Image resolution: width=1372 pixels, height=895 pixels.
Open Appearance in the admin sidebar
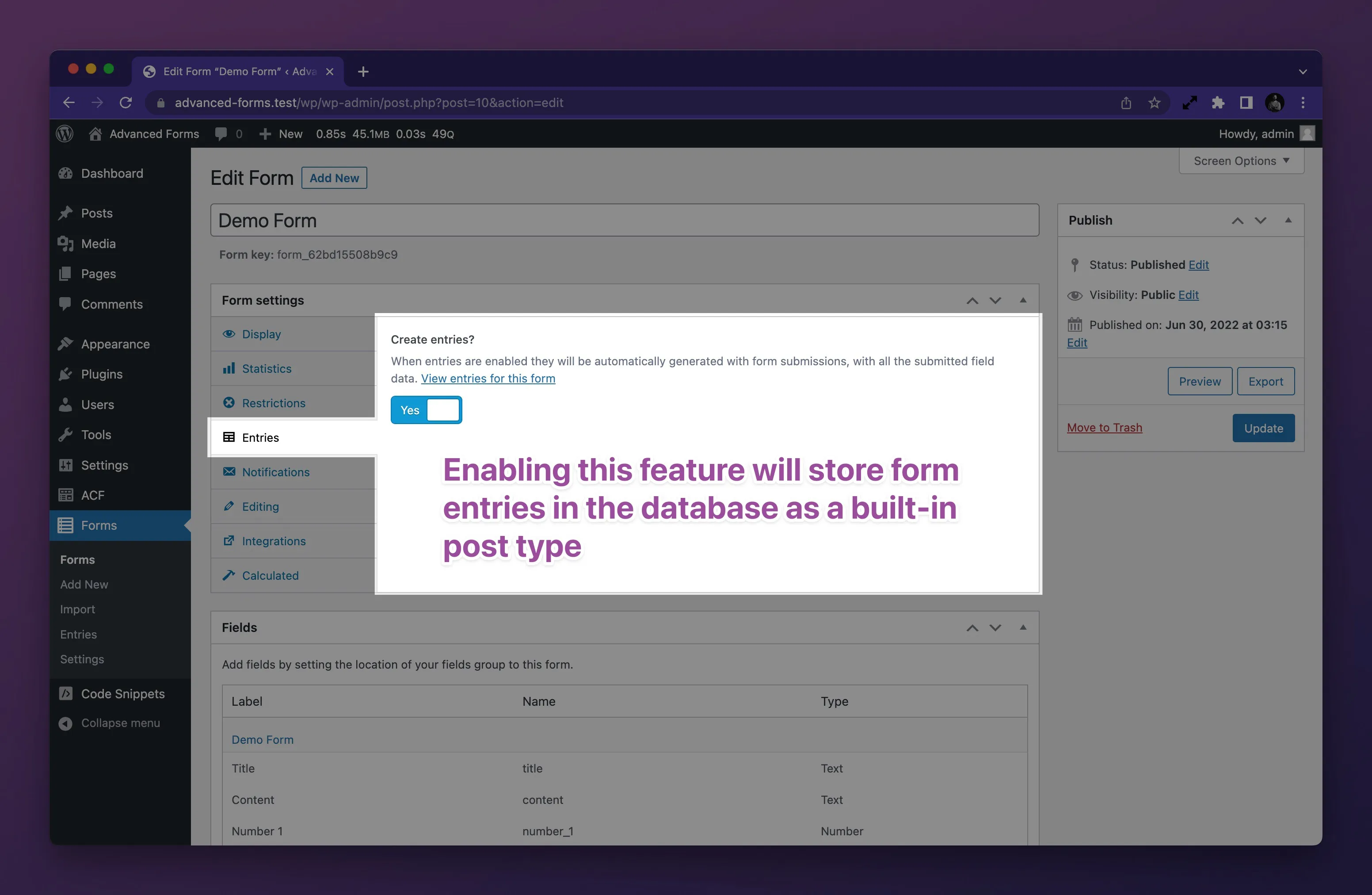point(120,344)
